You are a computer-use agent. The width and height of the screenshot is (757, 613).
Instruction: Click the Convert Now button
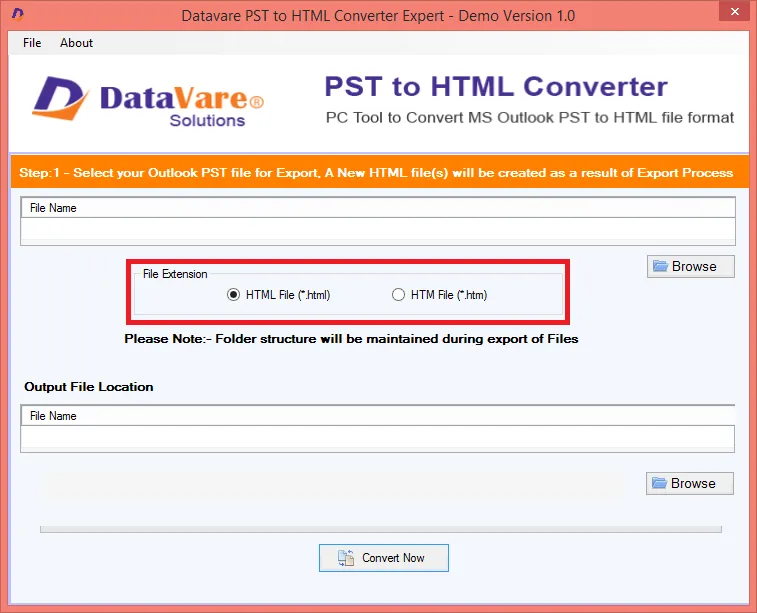[x=384, y=558]
